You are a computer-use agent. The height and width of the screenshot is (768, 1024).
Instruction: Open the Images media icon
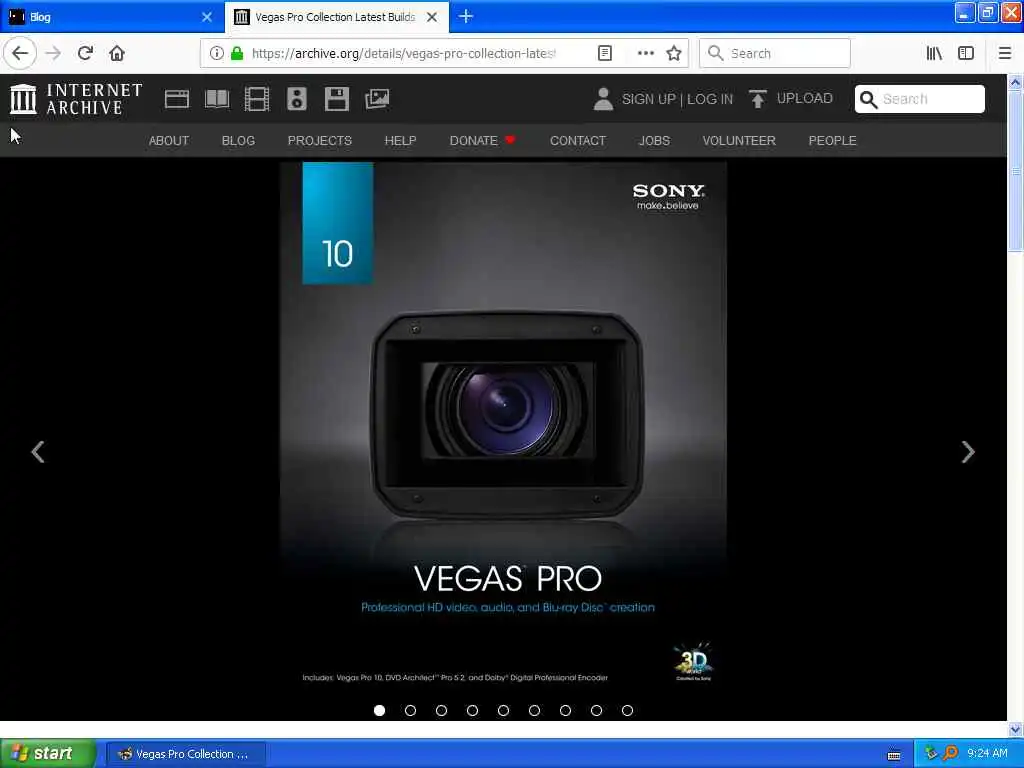point(377,99)
